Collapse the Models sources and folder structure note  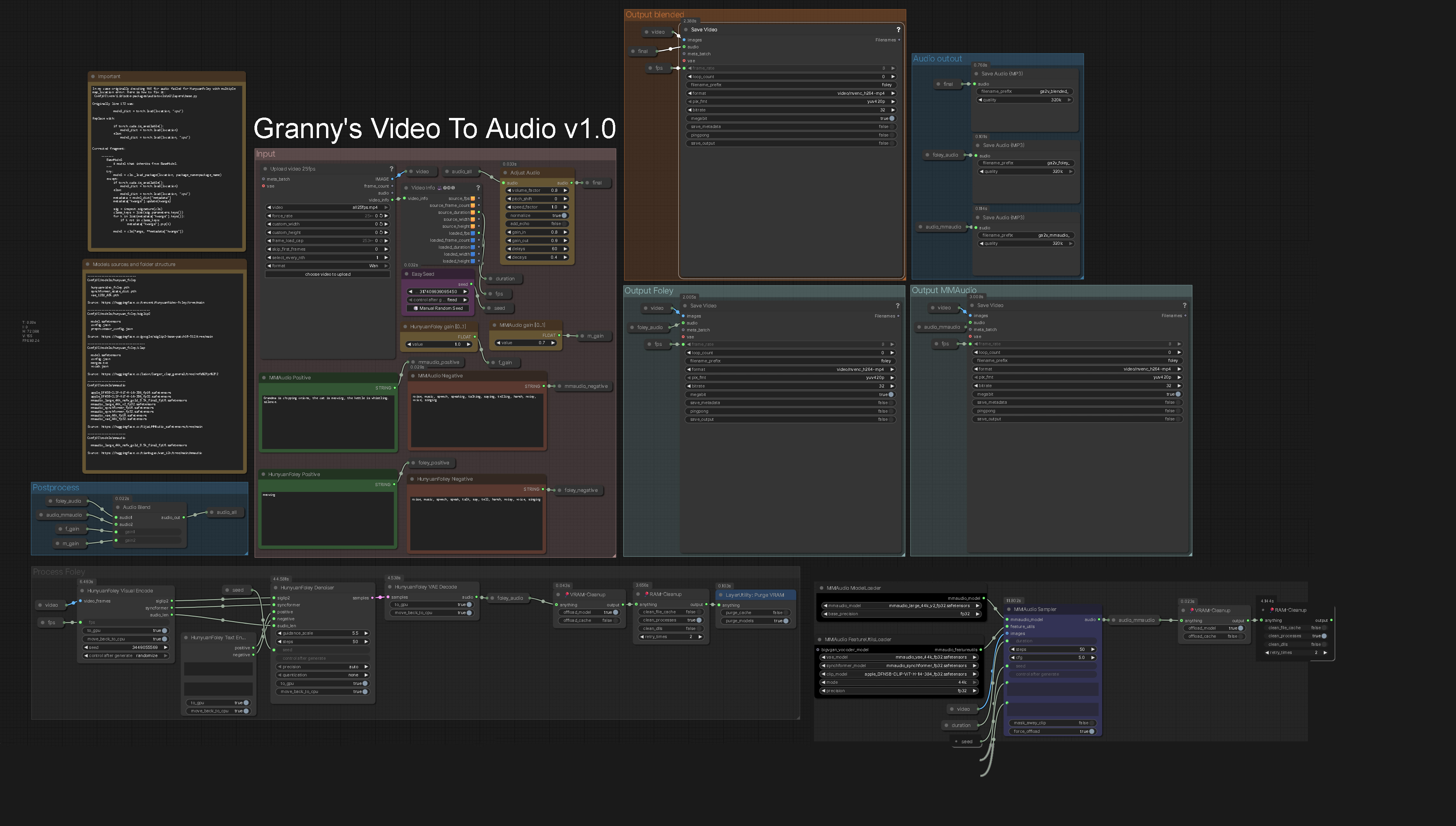[x=88, y=265]
